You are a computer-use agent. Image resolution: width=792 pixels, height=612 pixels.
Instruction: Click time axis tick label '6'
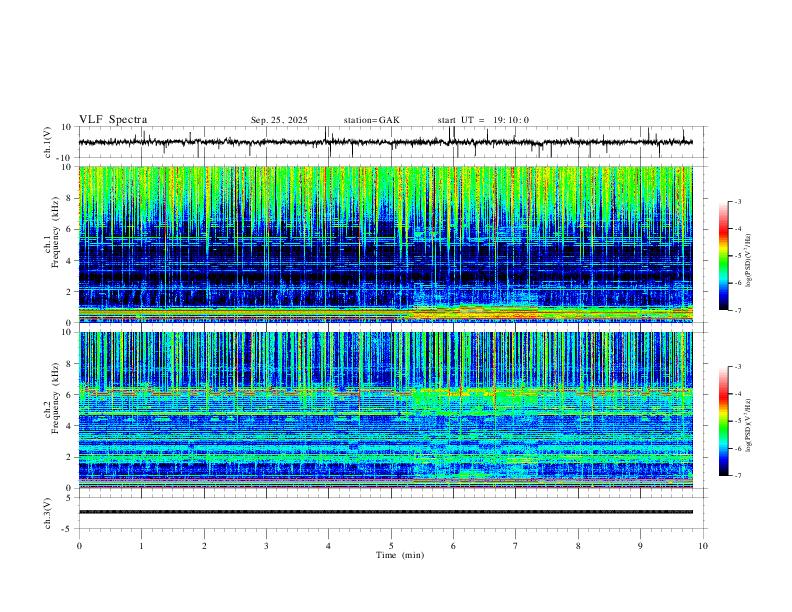click(453, 546)
